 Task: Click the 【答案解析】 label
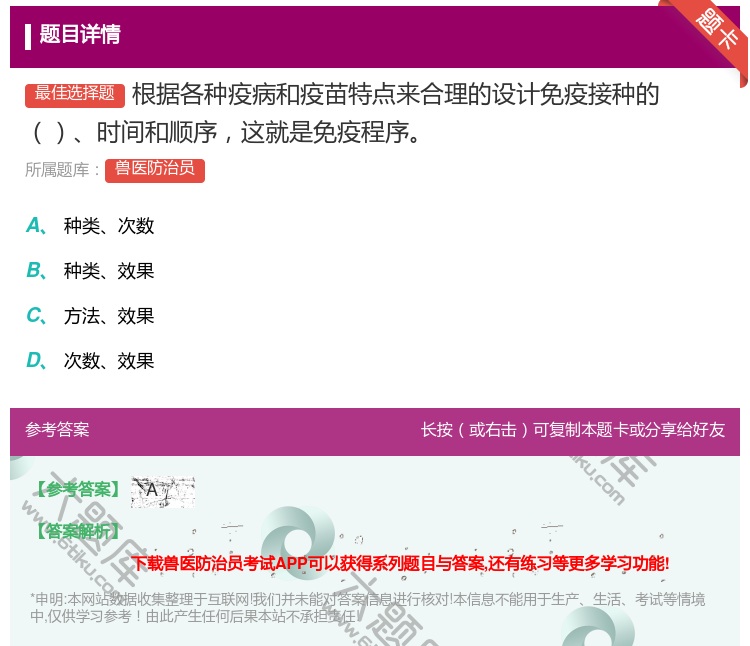[77, 531]
